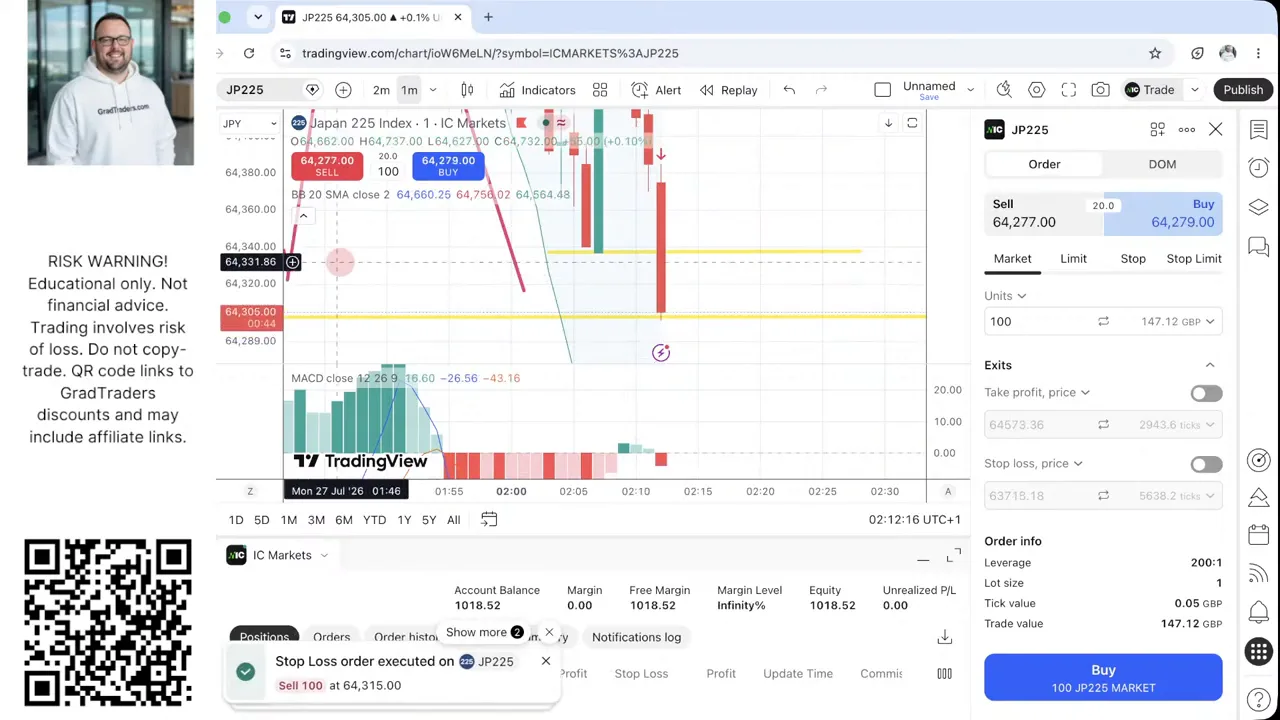Show more notifications
Screen dimensions: 1280x720
485,633
